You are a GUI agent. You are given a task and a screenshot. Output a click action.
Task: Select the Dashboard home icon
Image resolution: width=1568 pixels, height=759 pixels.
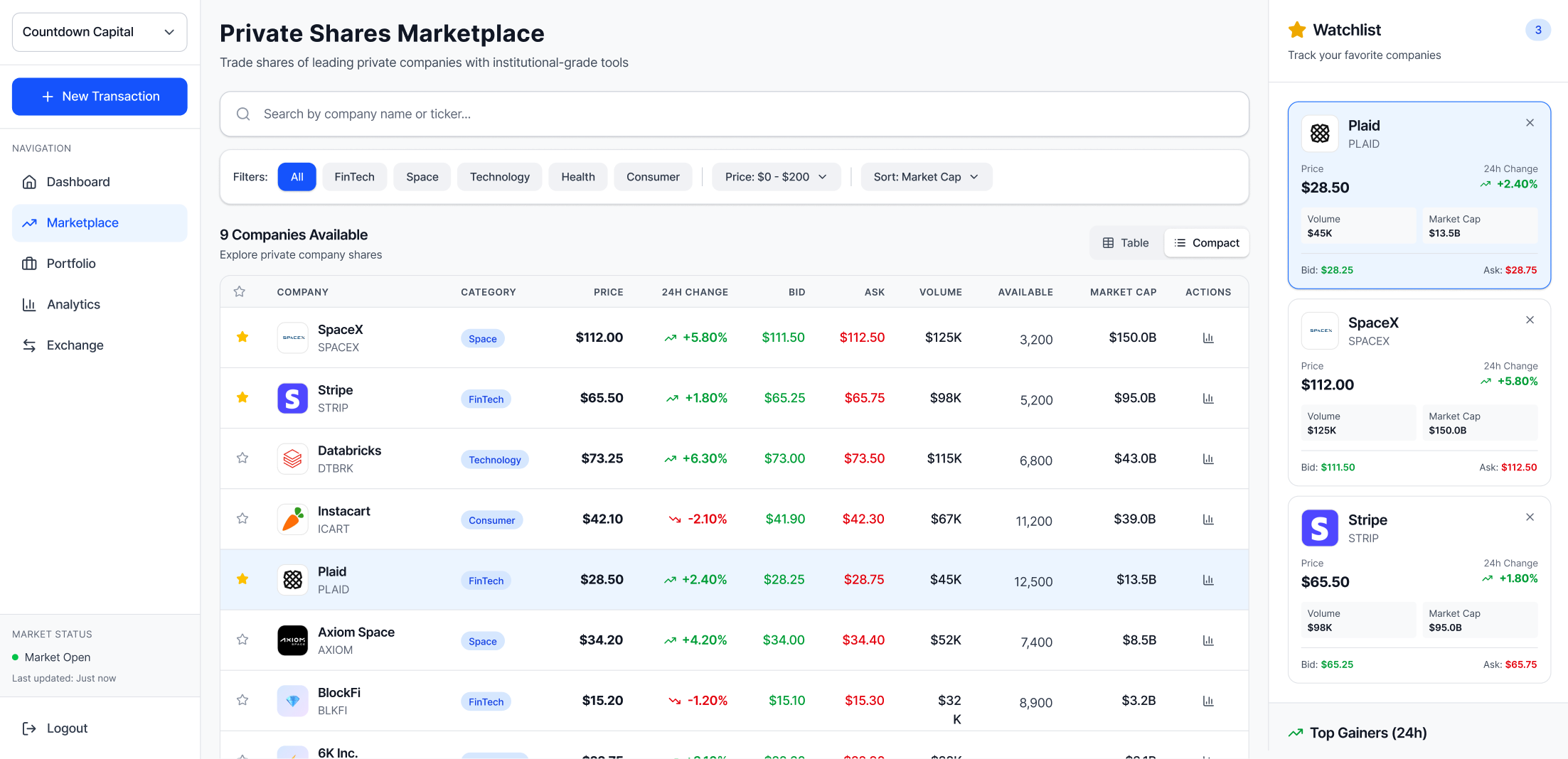pyautogui.click(x=29, y=181)
